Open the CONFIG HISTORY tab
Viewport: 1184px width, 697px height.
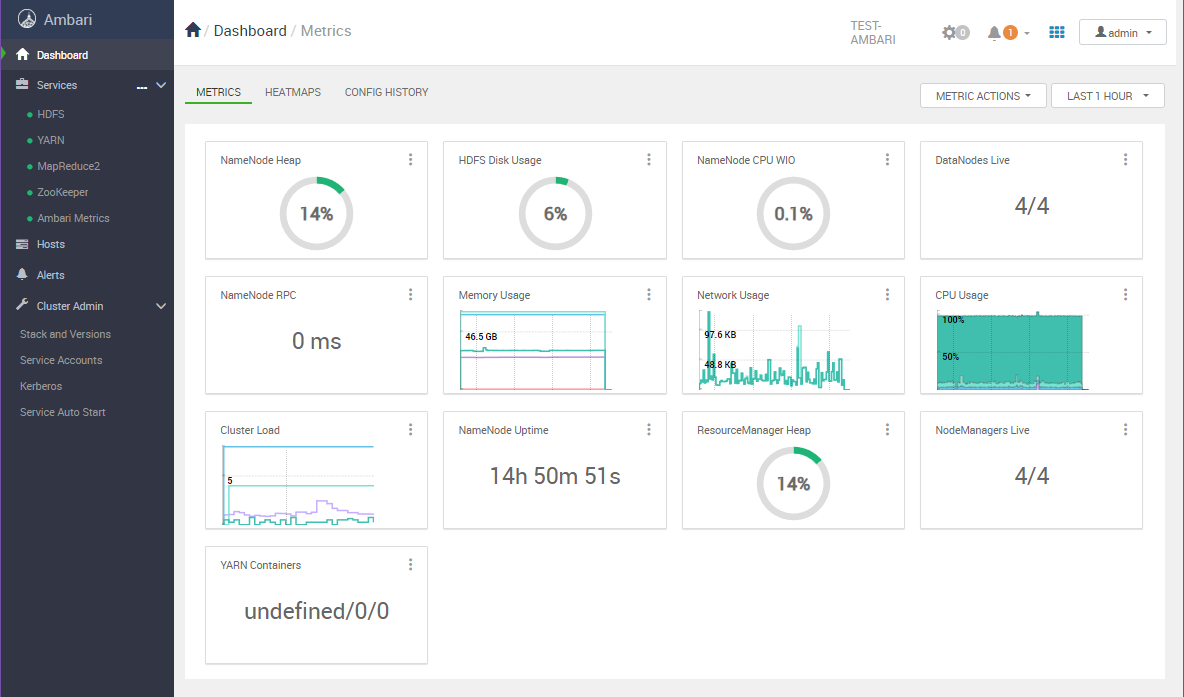[386, 91]
